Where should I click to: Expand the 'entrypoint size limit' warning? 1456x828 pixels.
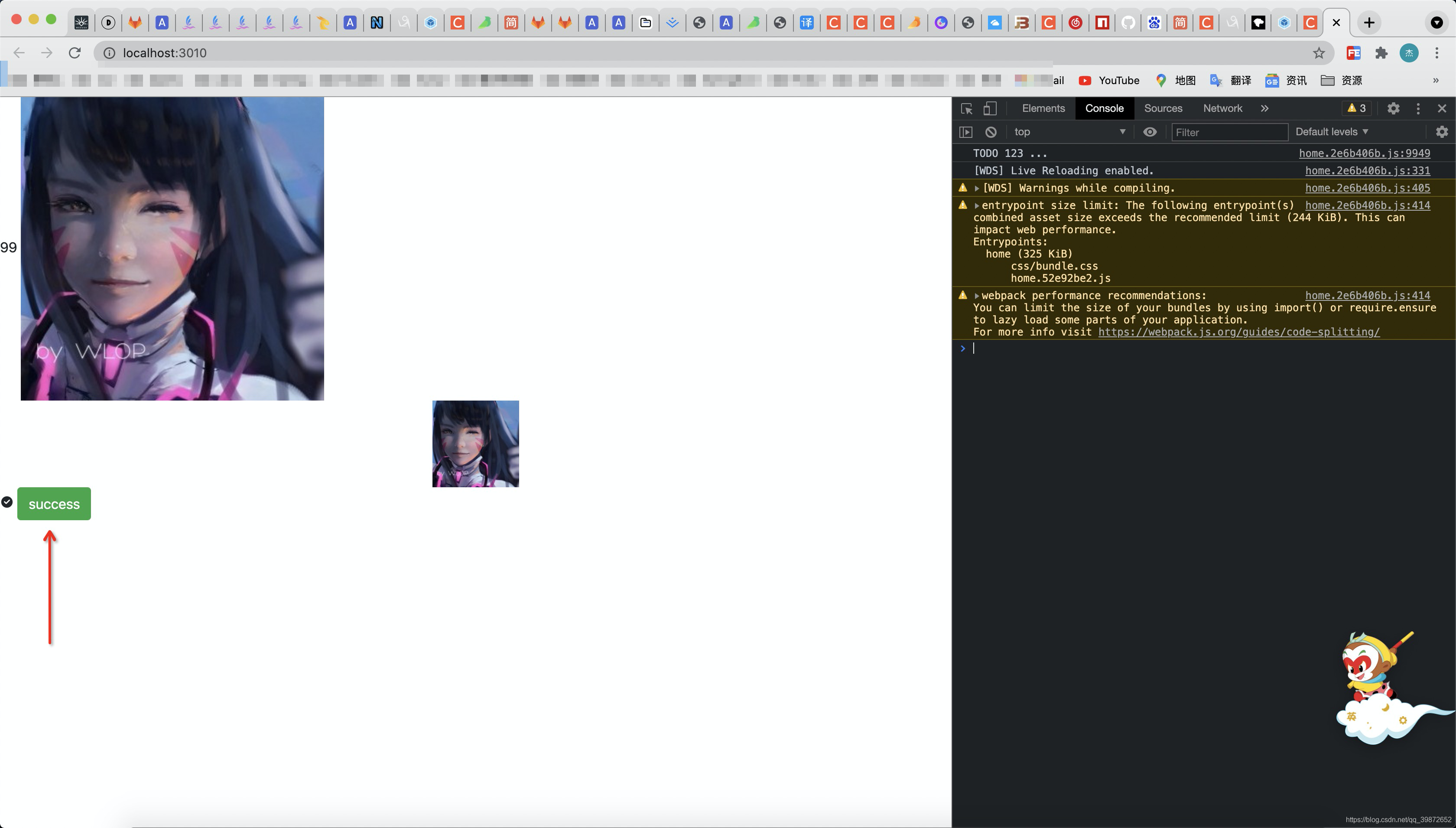977,205
